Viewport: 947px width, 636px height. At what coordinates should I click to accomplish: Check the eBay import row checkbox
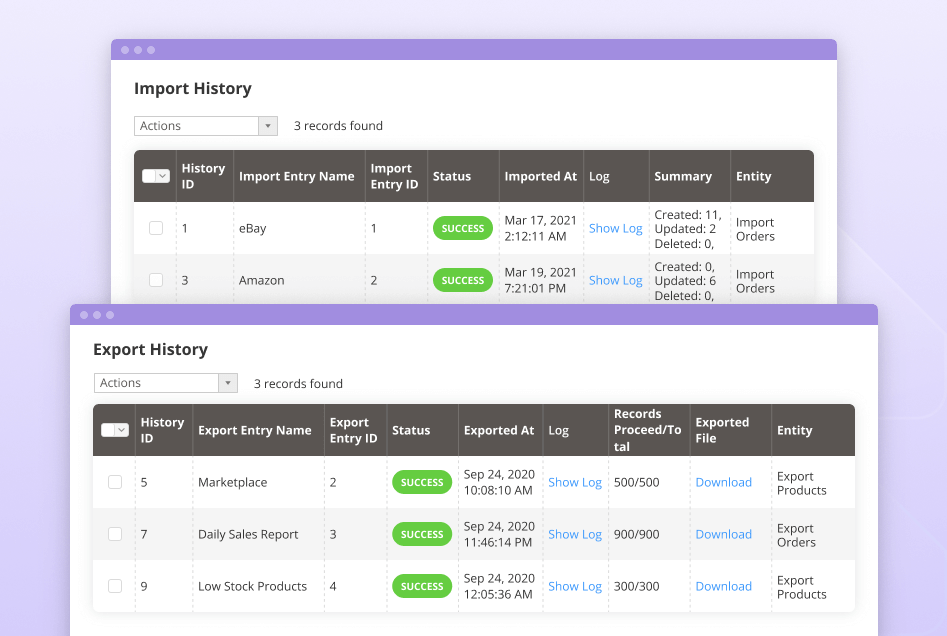[155, 228]
